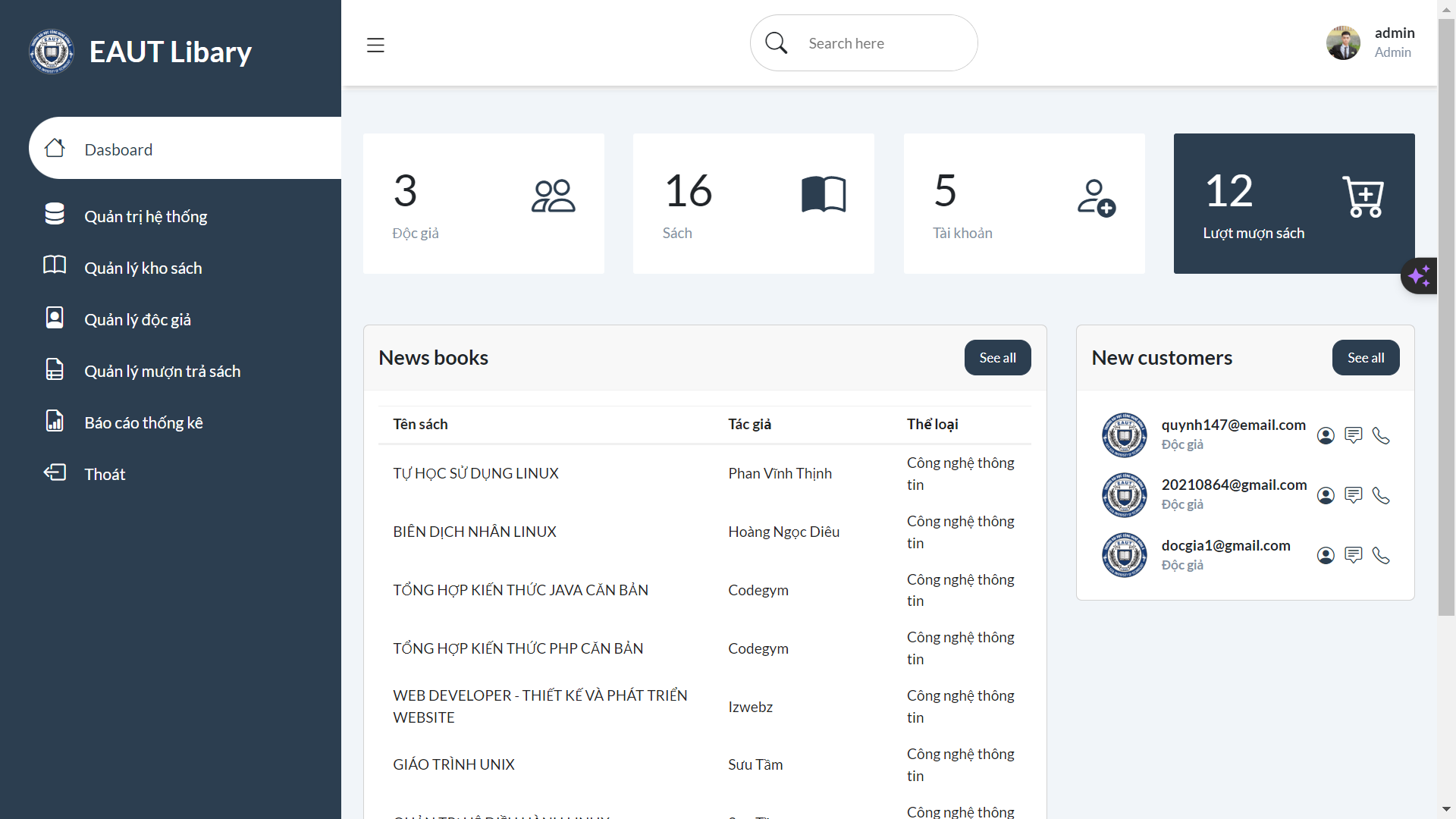This screenshot has height=819, width=1456.
Task: Click author Hoàng Ngọc Diêu
Action: (x=783, y=532)
